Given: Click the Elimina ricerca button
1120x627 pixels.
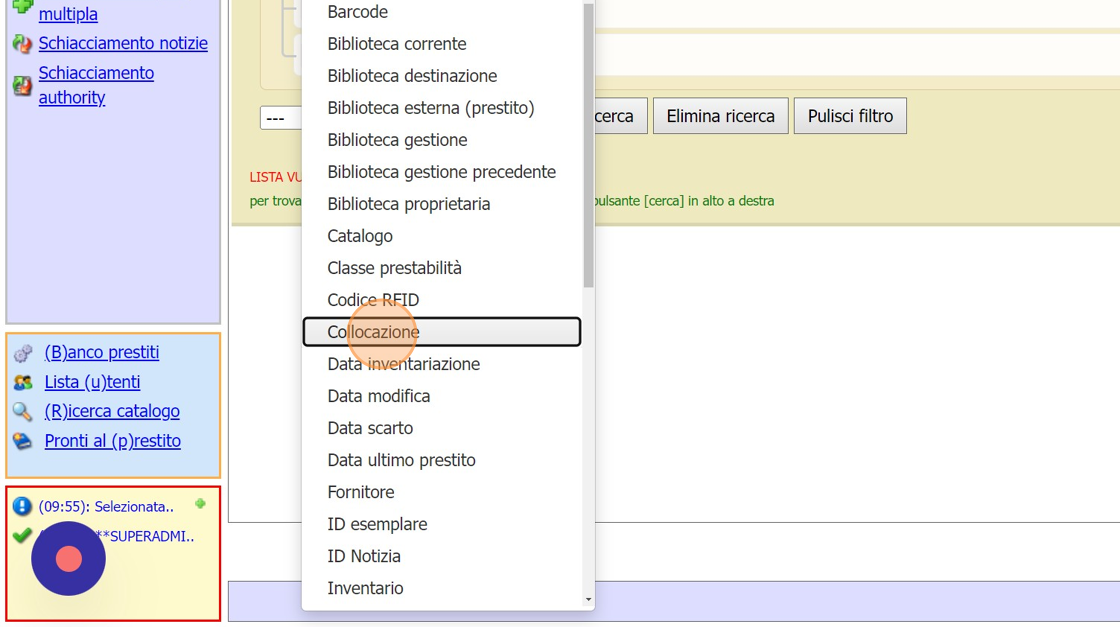Looking at the screenshot, I should (x=720, y=116).
